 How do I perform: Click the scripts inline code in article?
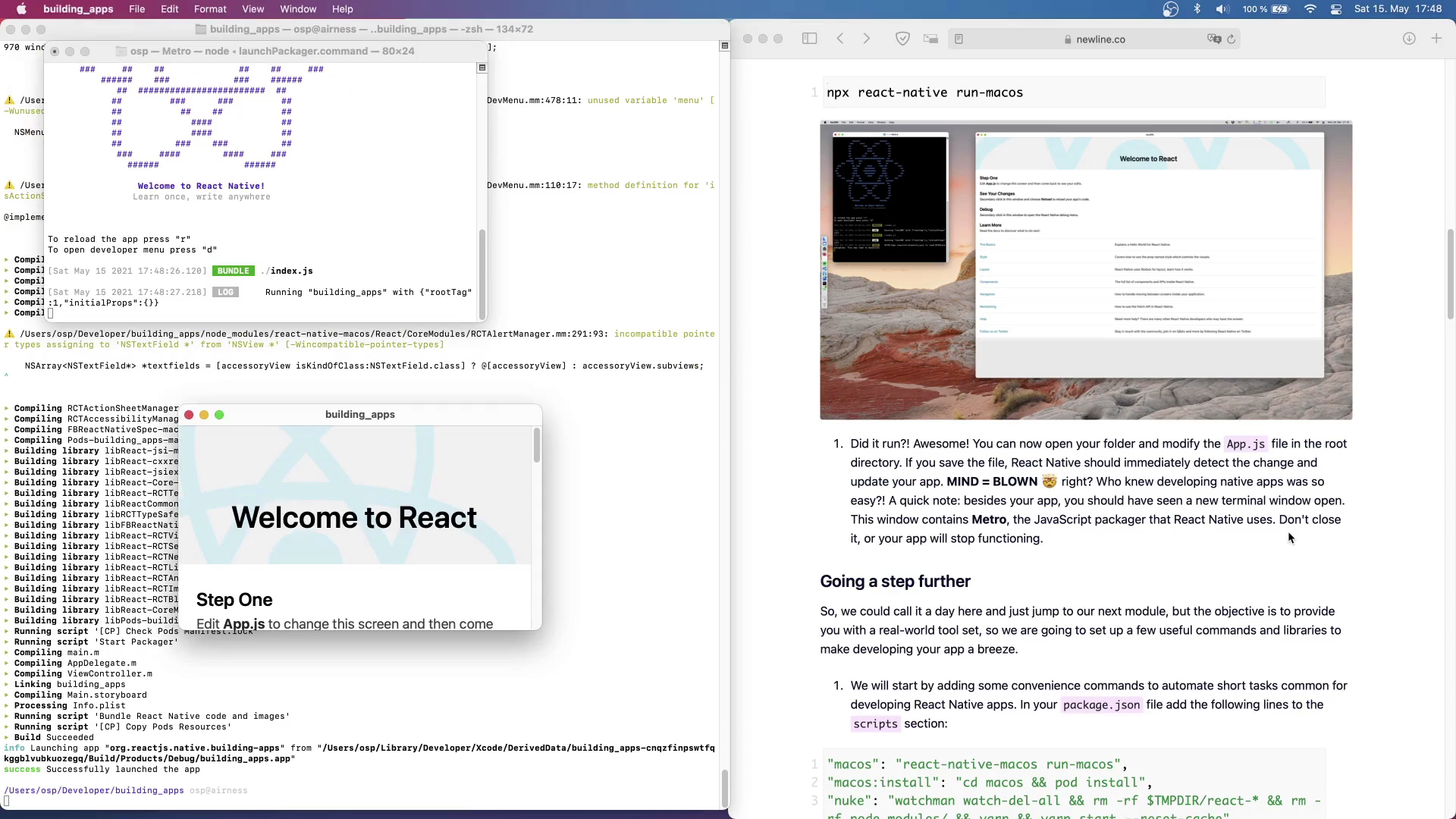pyautogui.click(x=875, y=724)
